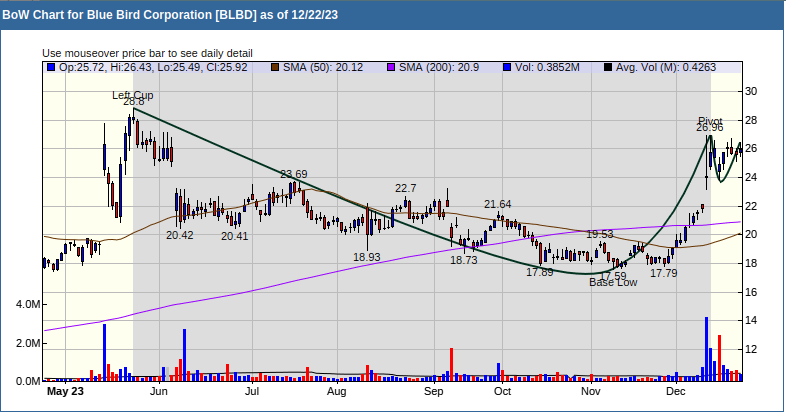Click the 30 price axis label
Screen dimensions: 786x414
point(751,92)
